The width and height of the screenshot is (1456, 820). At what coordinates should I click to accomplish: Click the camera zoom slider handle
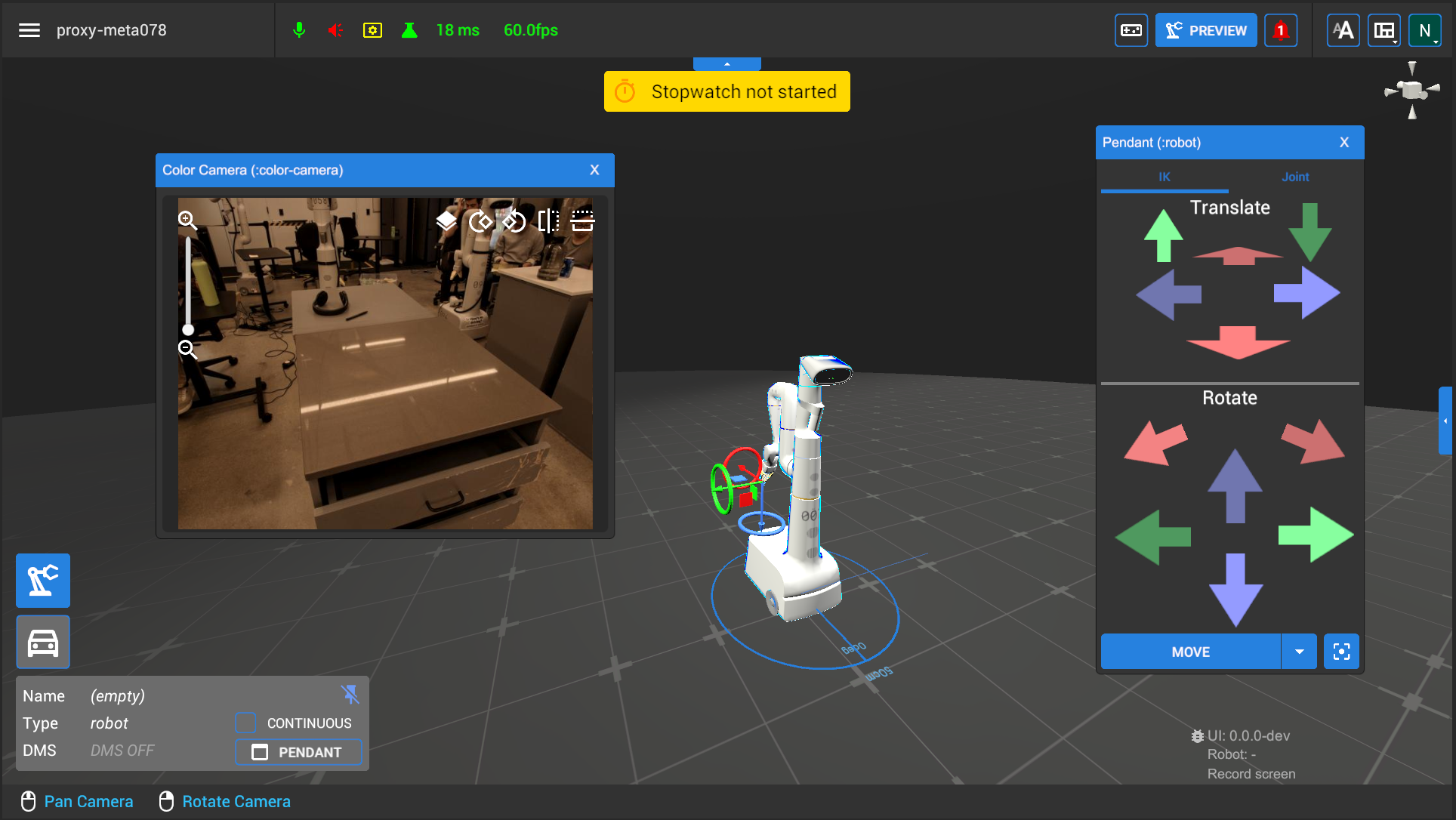(188, 329)
